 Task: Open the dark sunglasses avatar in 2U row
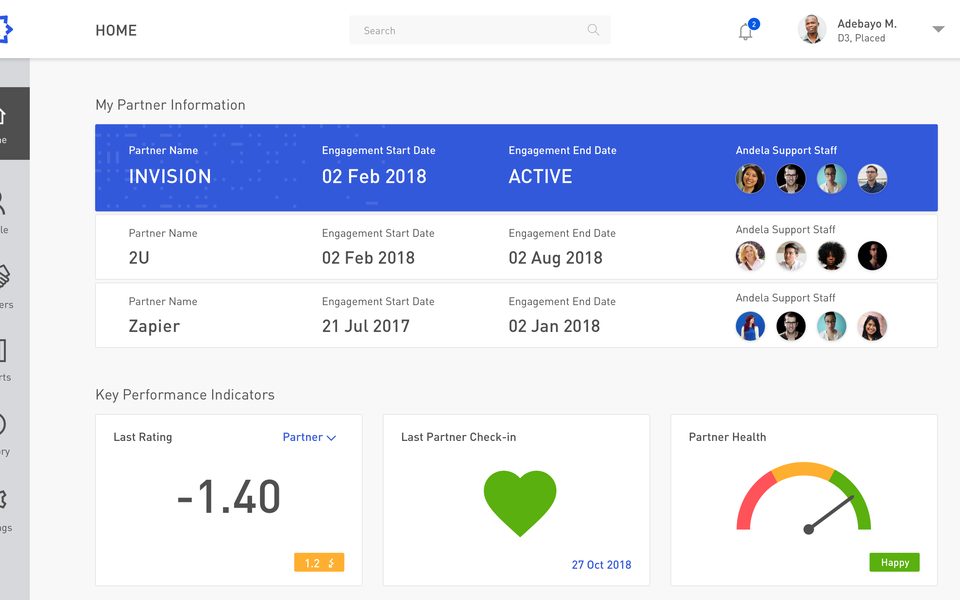(x=872, y=256)
